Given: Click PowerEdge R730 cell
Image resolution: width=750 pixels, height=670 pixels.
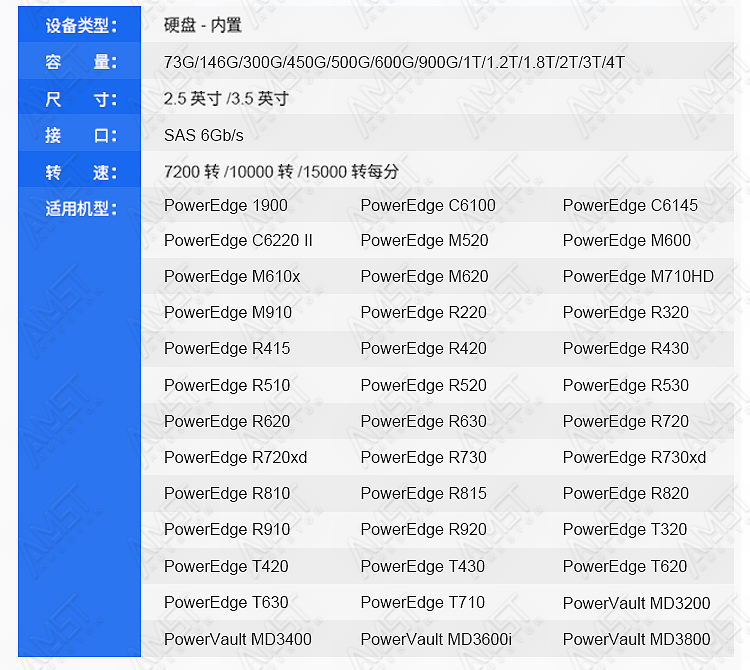Looking at the screenshot, I should [424, 458].
